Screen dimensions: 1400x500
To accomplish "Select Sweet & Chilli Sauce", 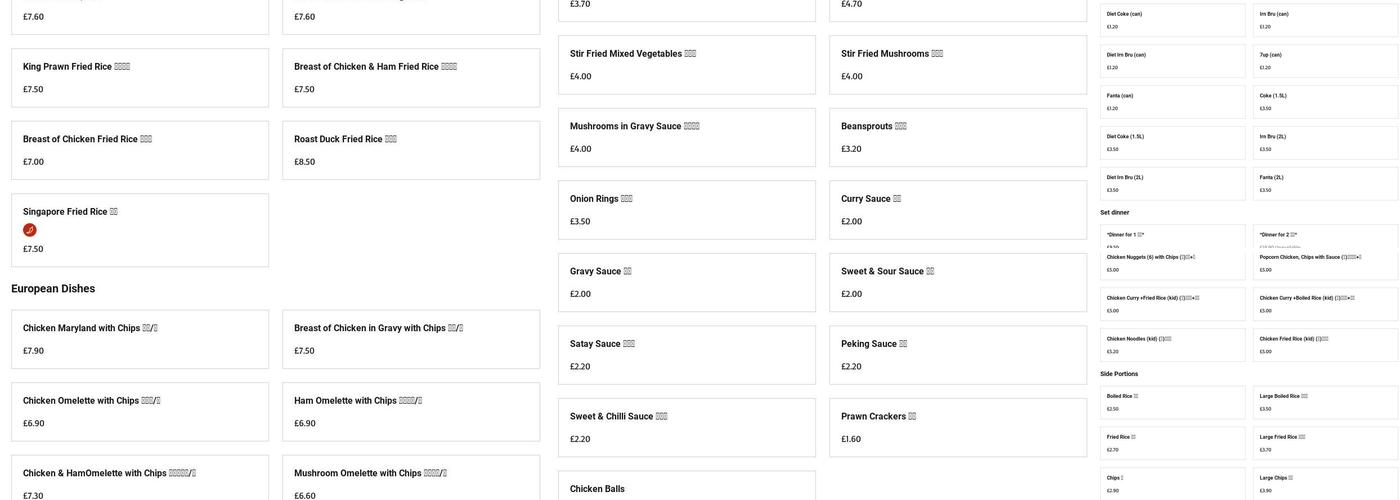I will pyautogui.click(x=686, y=427).
